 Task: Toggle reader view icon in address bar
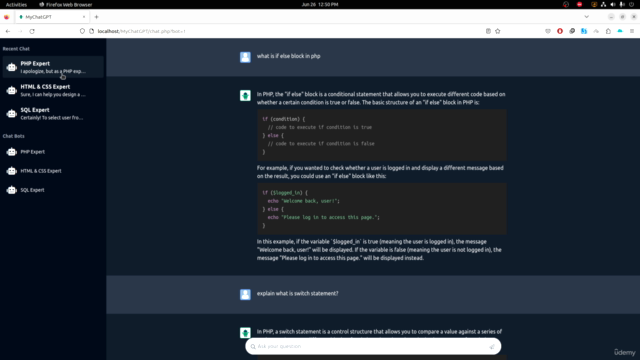pos(488,31)
